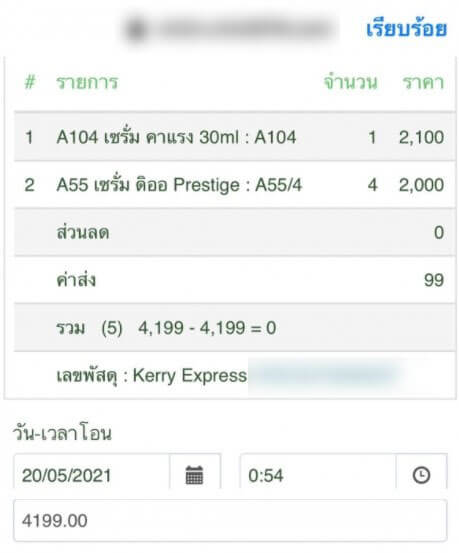The height and width of the screenshot is (553, 459).
Task: Click the amount field showing 4199.00
Action: point(230,521)
